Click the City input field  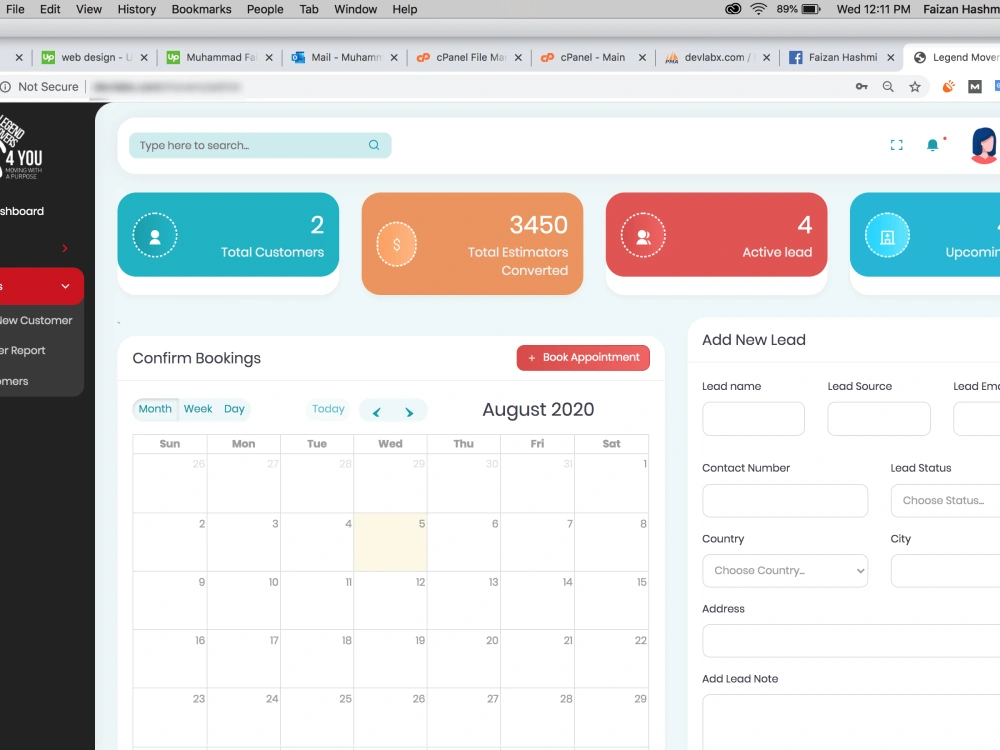tap(945, 570)
